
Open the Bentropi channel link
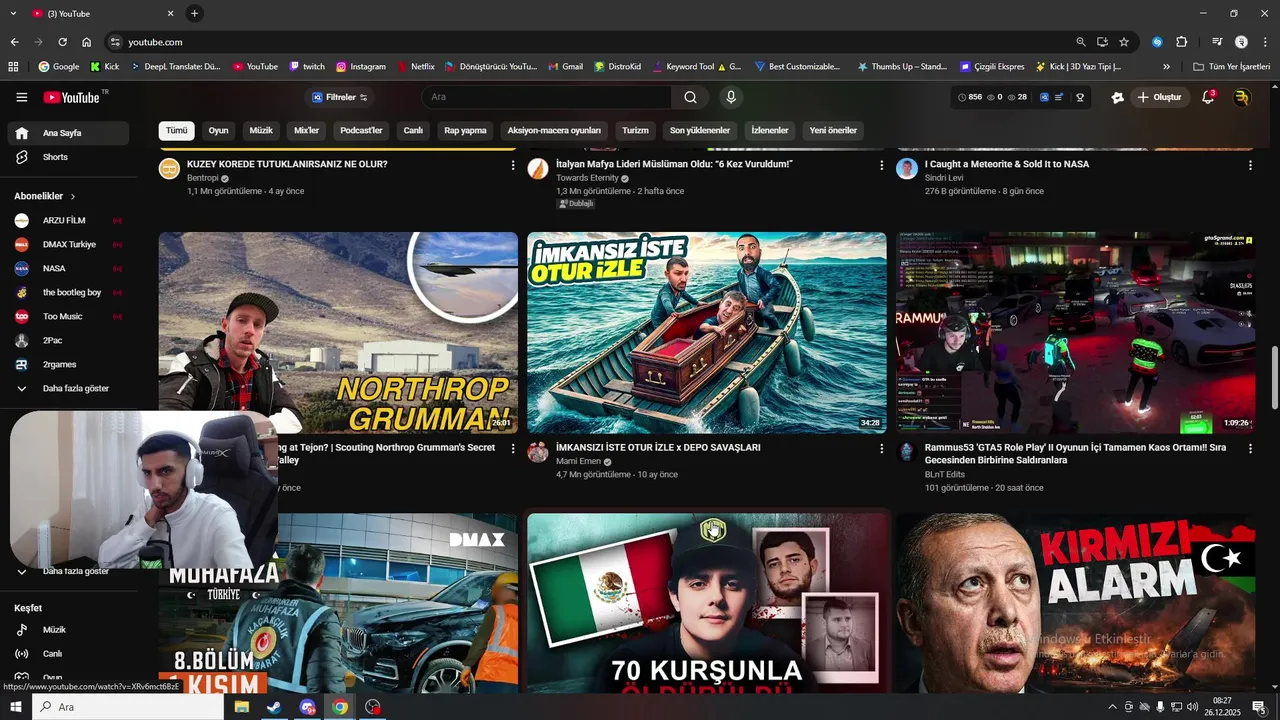pos(202,178)
